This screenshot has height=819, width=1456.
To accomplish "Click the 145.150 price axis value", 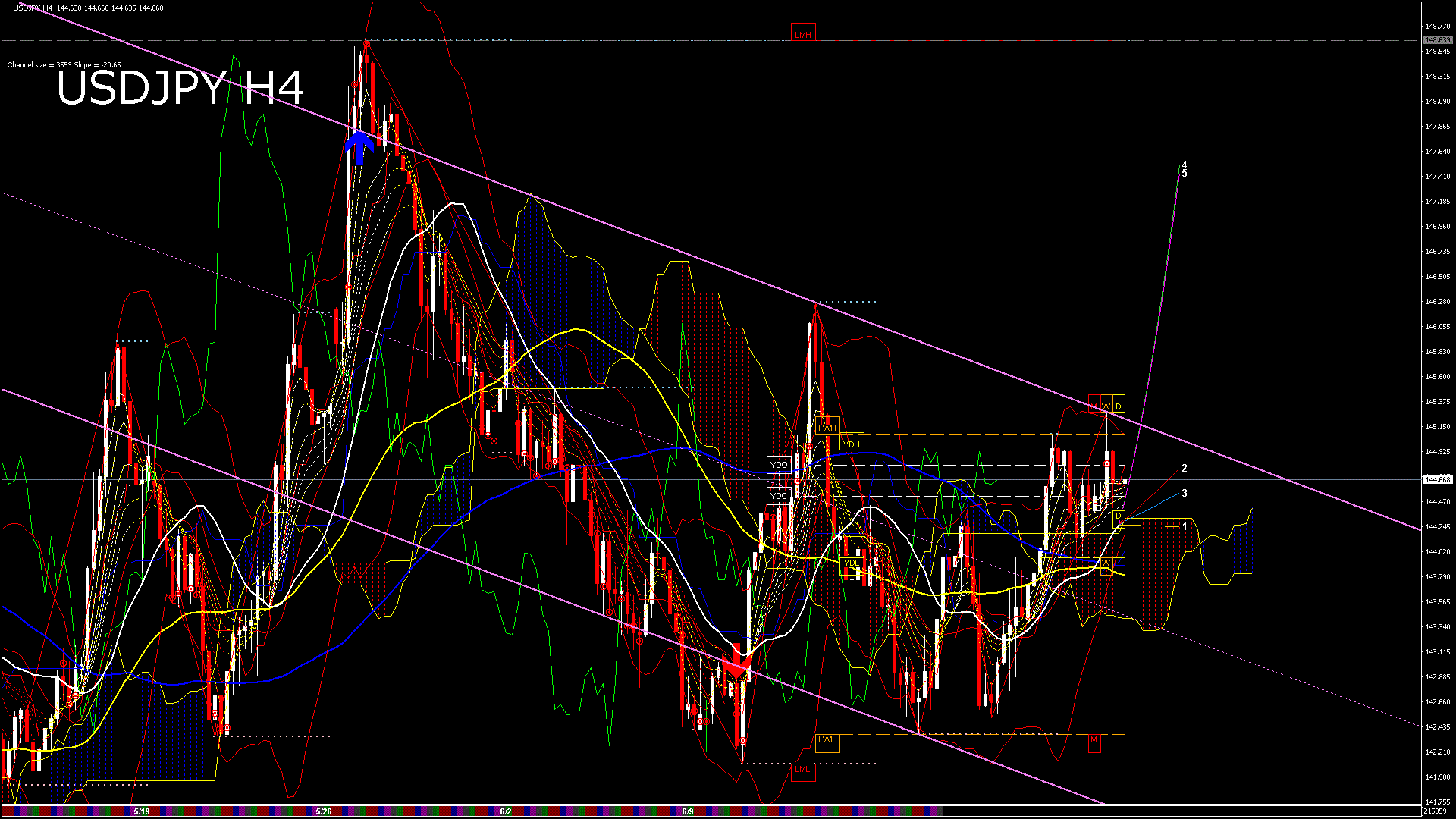I will click(x=1438, y=426).
